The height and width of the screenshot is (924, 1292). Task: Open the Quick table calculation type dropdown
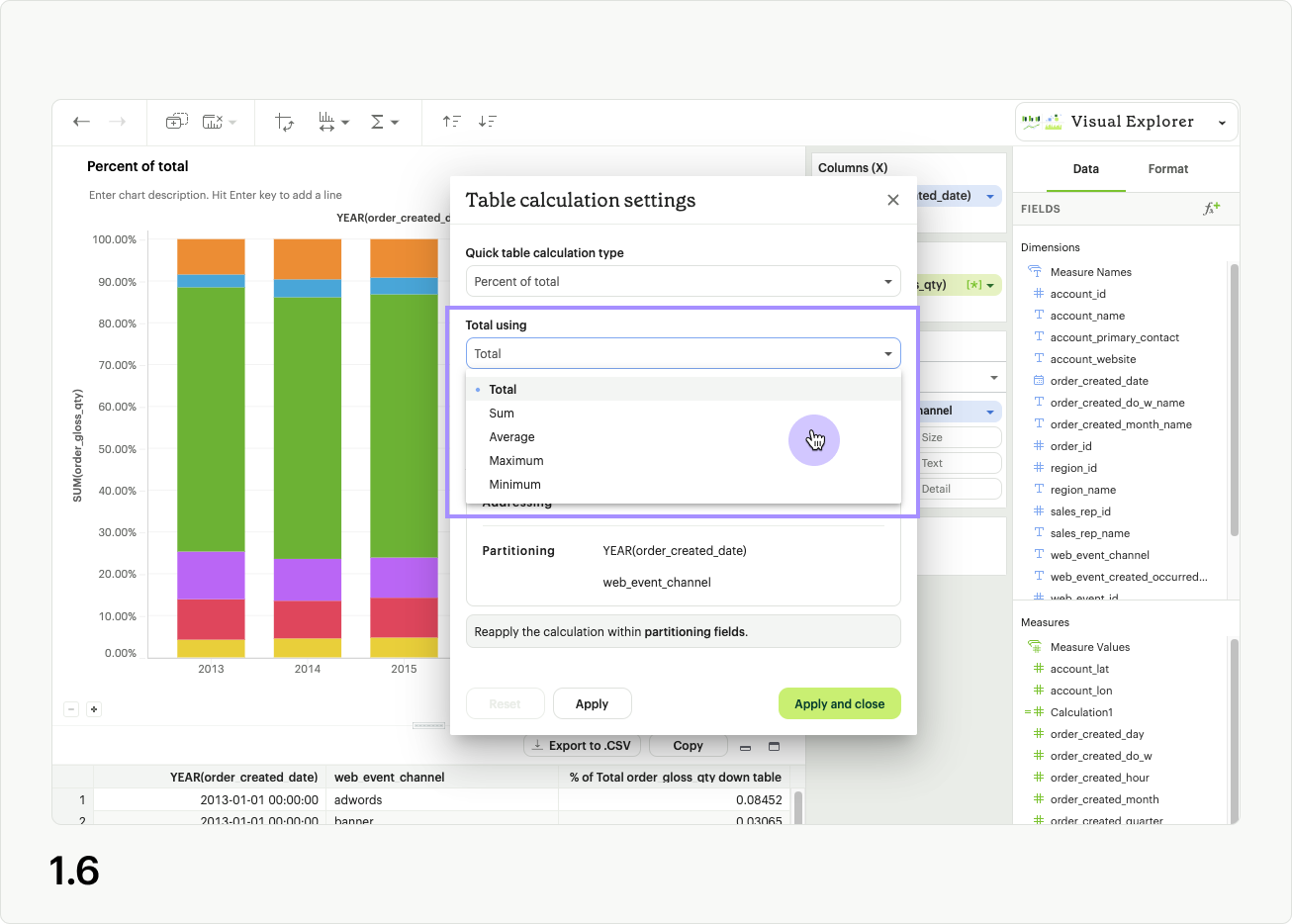point(683,282)
